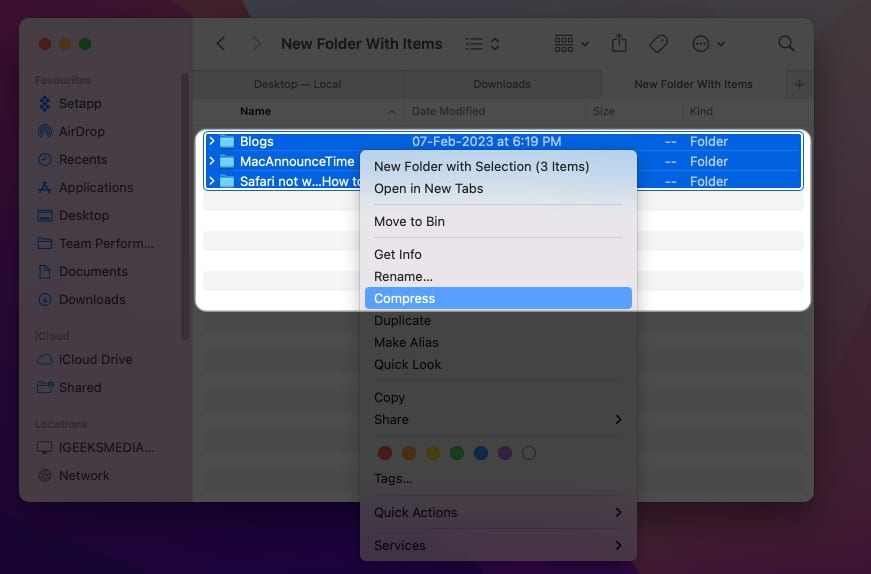871x574 pixels.
Task: Apply the red tag color
Action: [385, 453]
